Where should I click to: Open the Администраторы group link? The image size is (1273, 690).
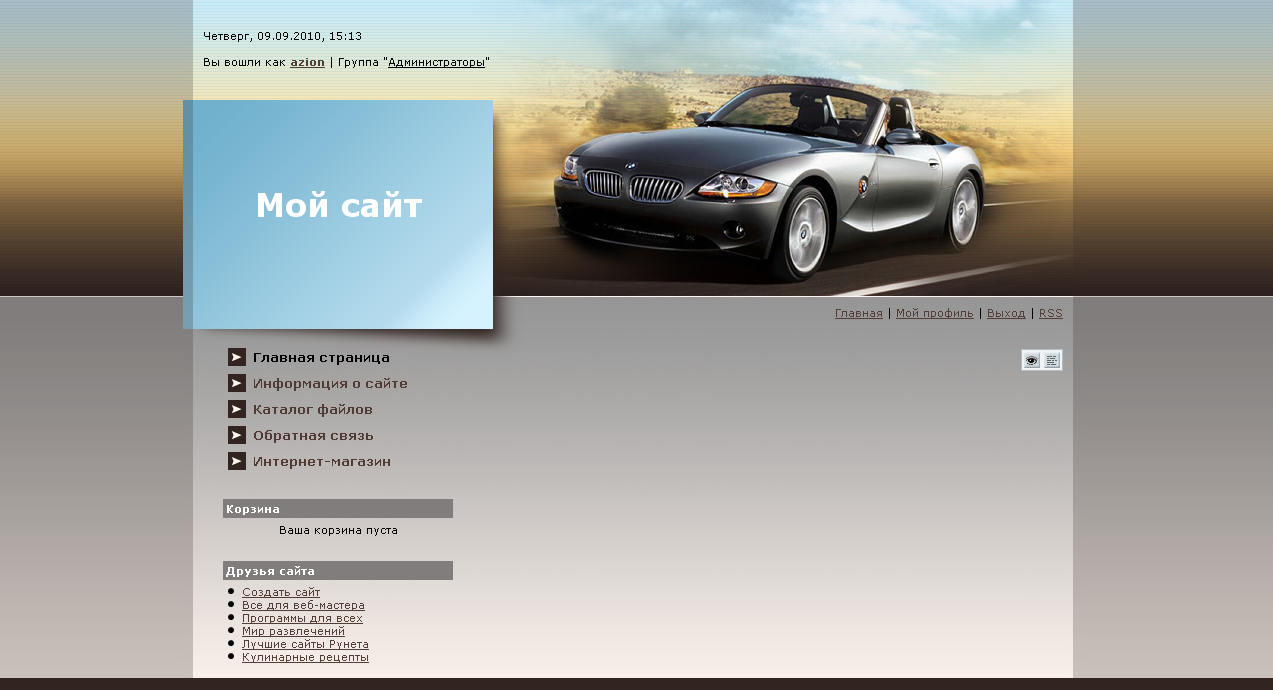tap(436, 62)
